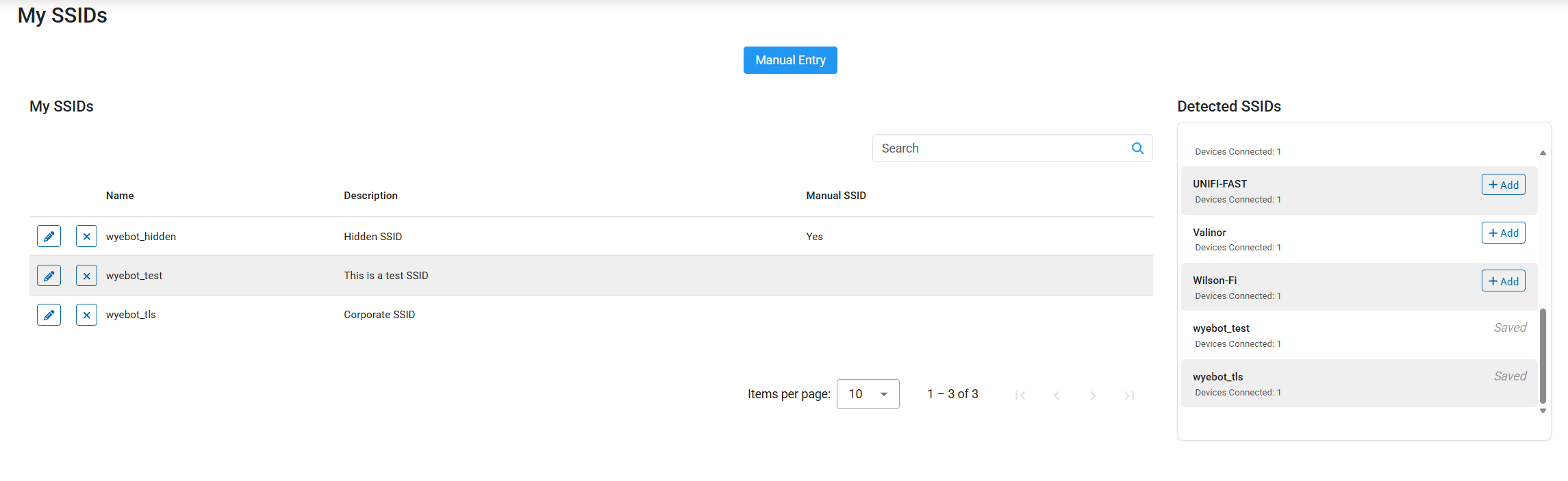
Task: Click the search magnifier icon
Action: pos(1137,148)
